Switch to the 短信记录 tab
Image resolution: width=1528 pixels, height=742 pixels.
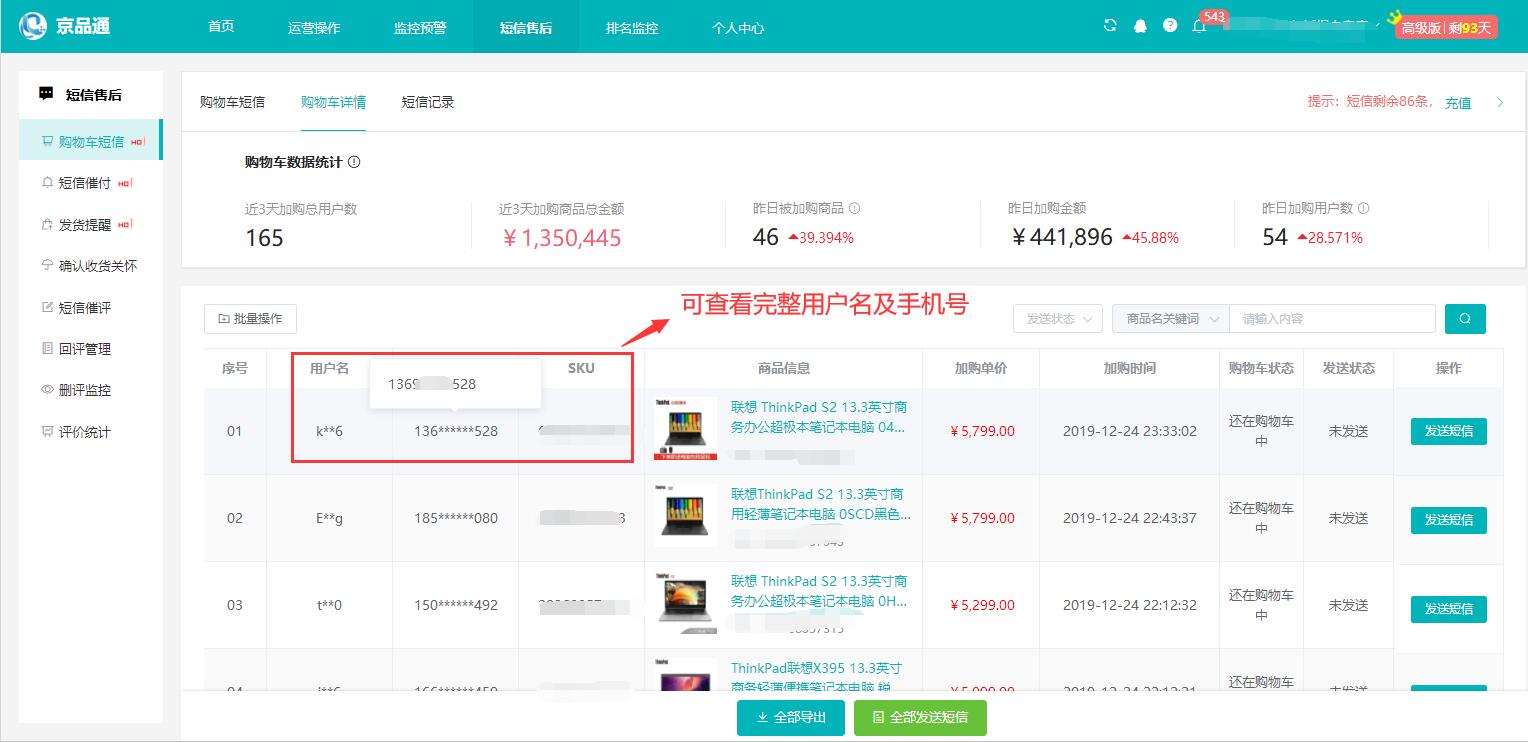point(428,102)
